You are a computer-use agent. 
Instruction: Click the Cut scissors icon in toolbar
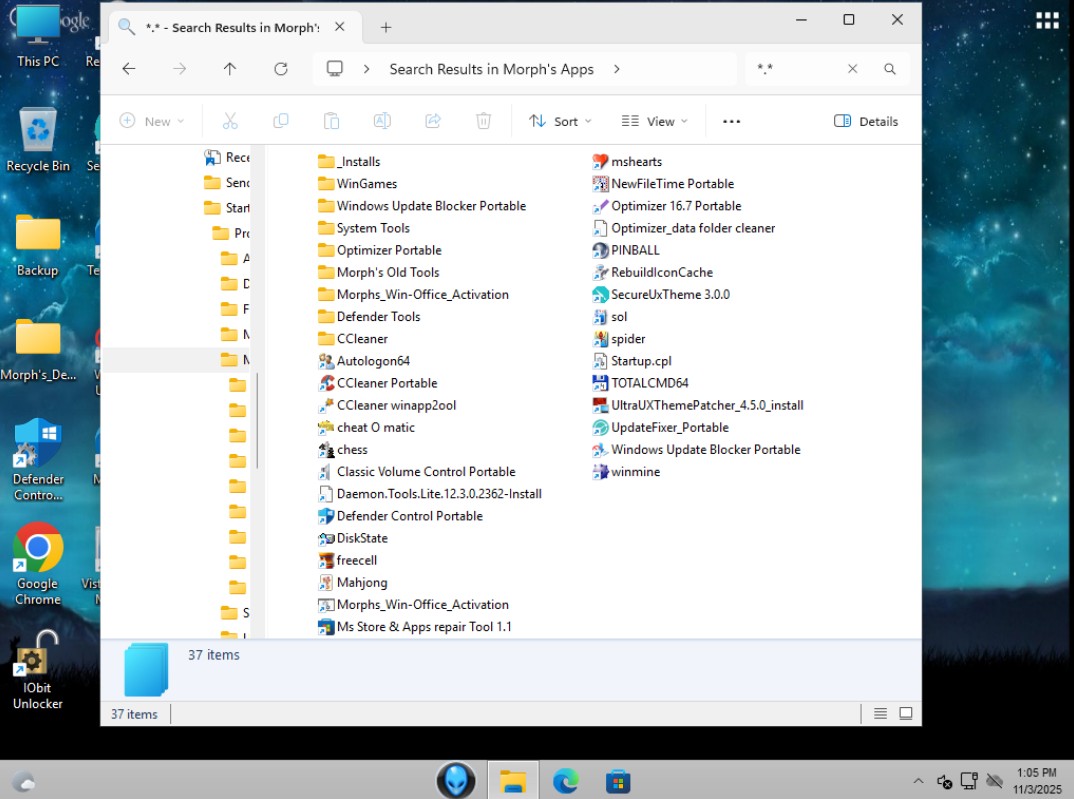[x=230, y=121]
